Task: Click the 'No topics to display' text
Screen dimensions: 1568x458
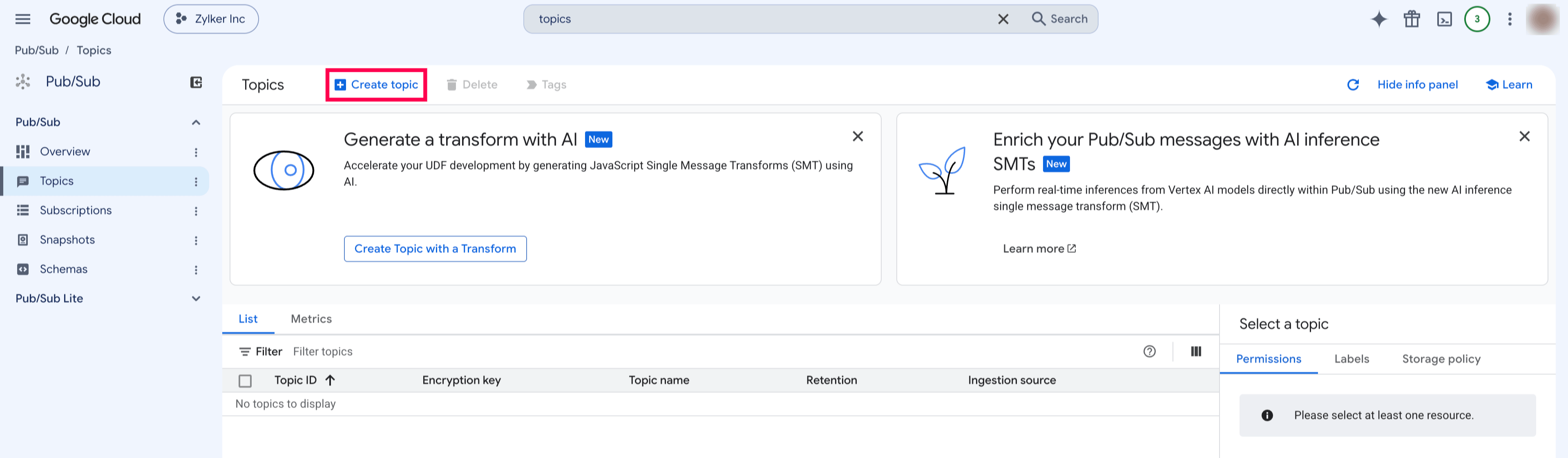Action: 286,404
